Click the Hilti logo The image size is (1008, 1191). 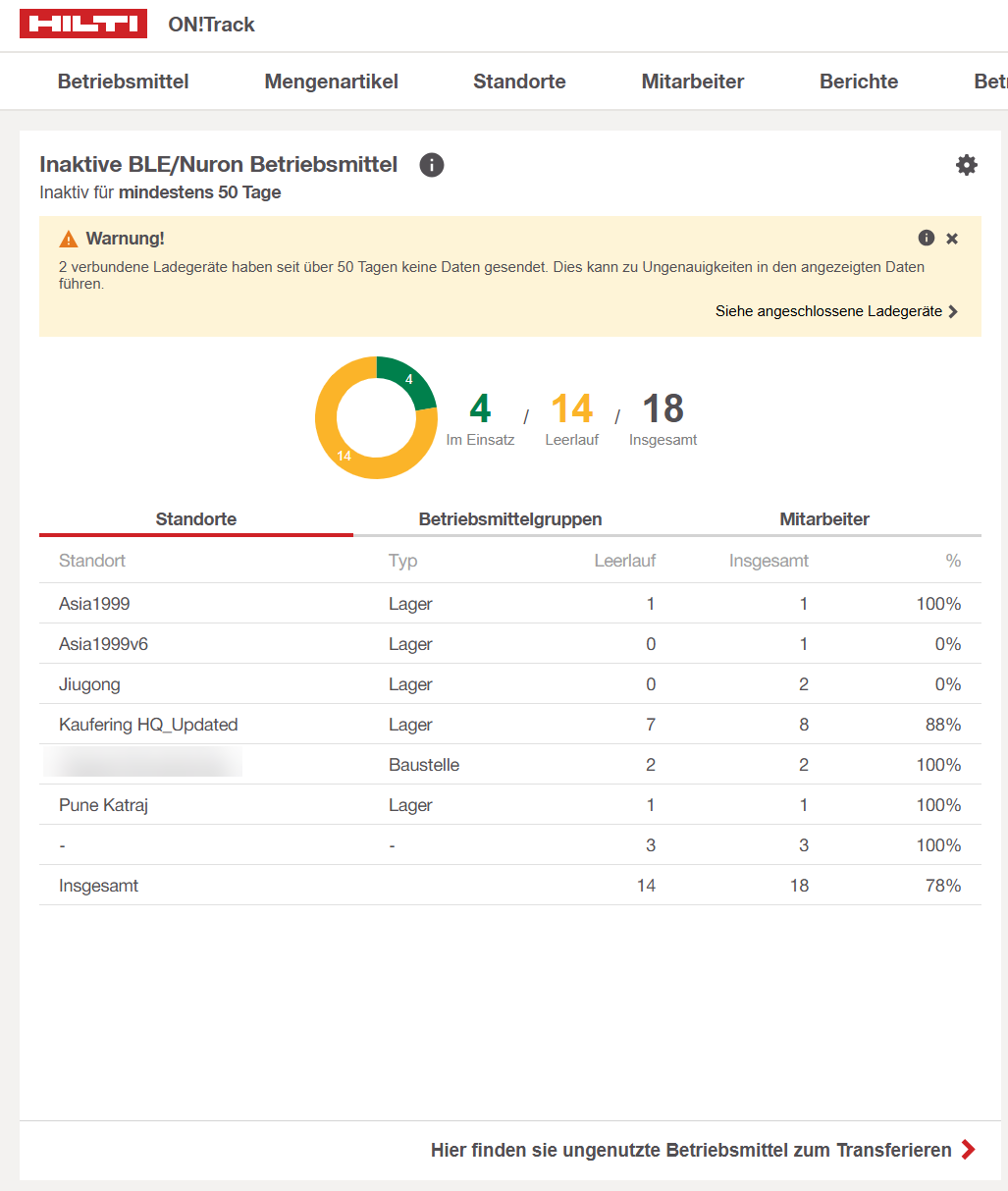coord(83,25)
